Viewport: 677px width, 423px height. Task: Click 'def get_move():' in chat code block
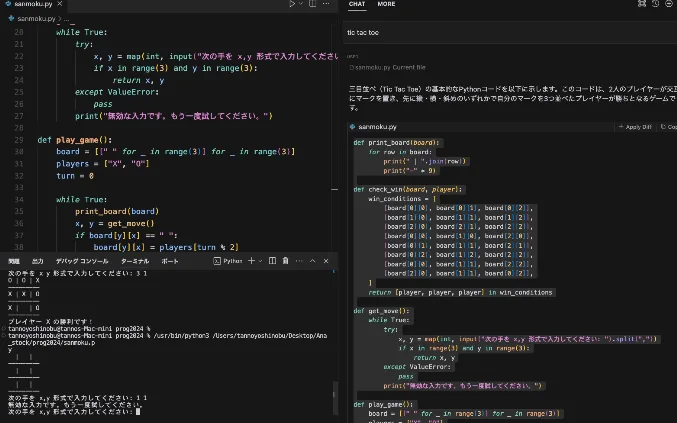(x=381, y=311)
